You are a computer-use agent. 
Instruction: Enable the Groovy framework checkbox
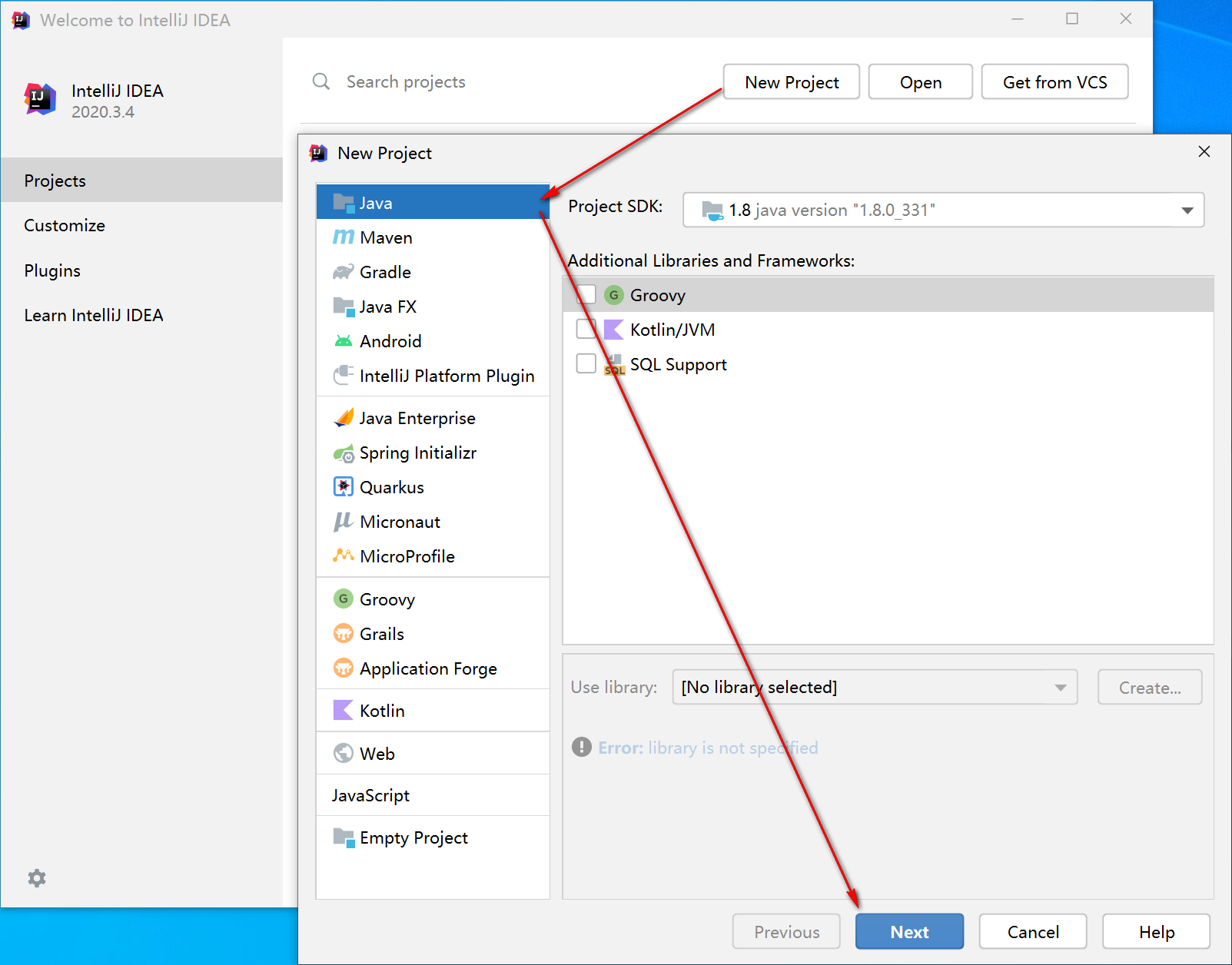tap(586, 295)
